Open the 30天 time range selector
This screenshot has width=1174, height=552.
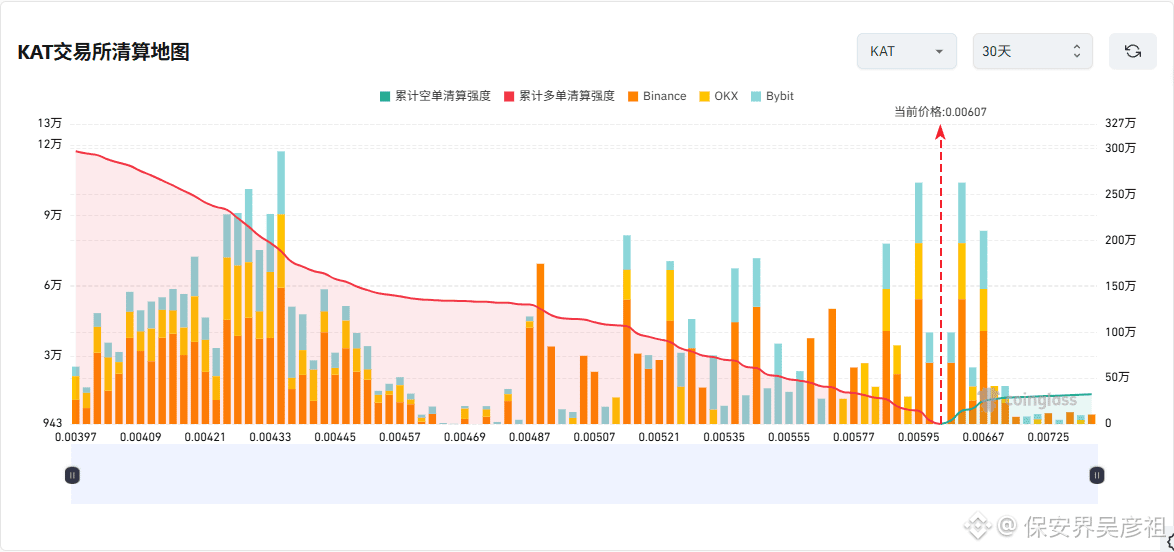coord(1032,52)
